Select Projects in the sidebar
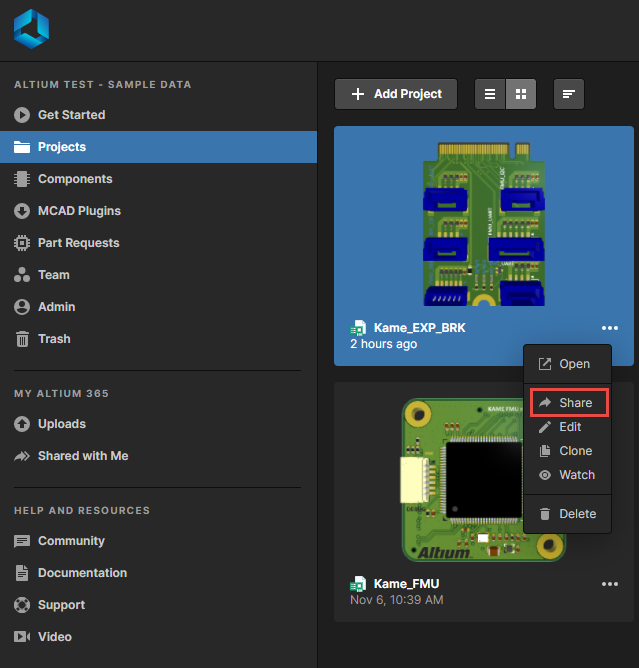This screenshot has height=668, width=639. point(158,147)
